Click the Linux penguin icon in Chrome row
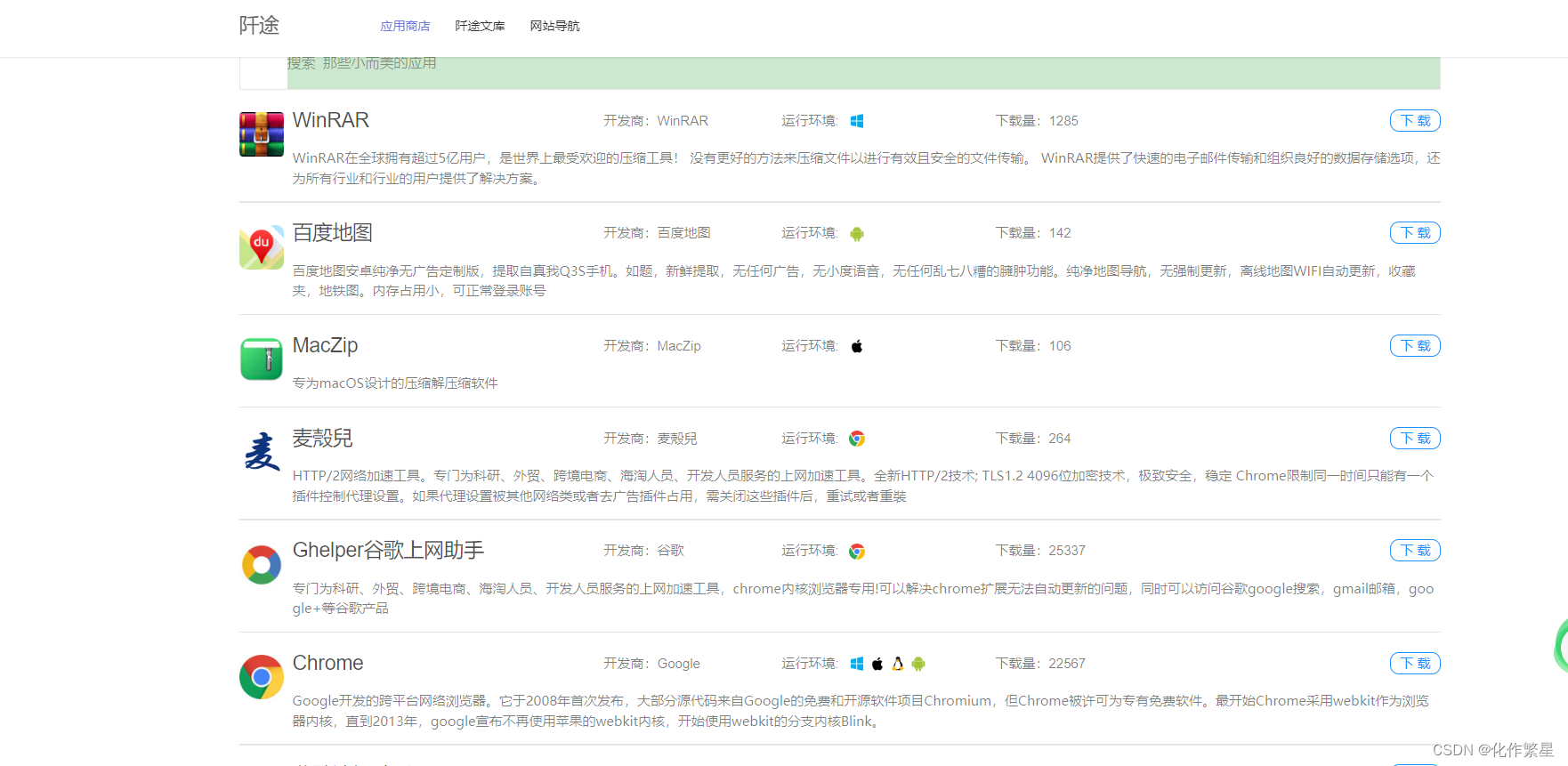The height and width of the screenshot is (766, 1568). [898, 664]
